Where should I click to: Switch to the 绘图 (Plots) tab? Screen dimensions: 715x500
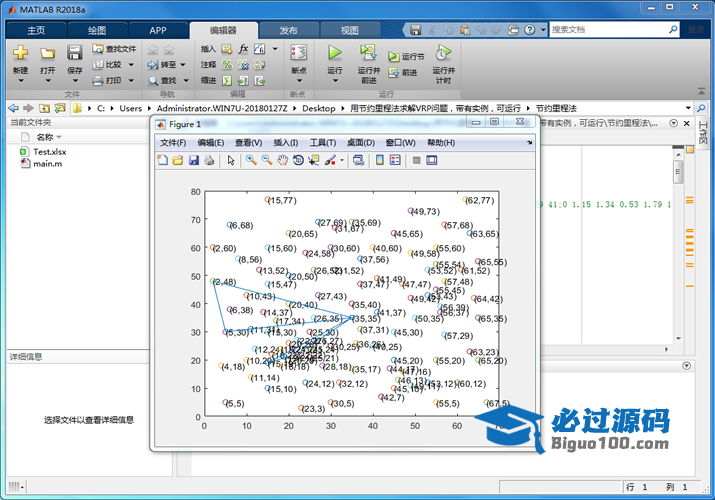click(97, 31)
